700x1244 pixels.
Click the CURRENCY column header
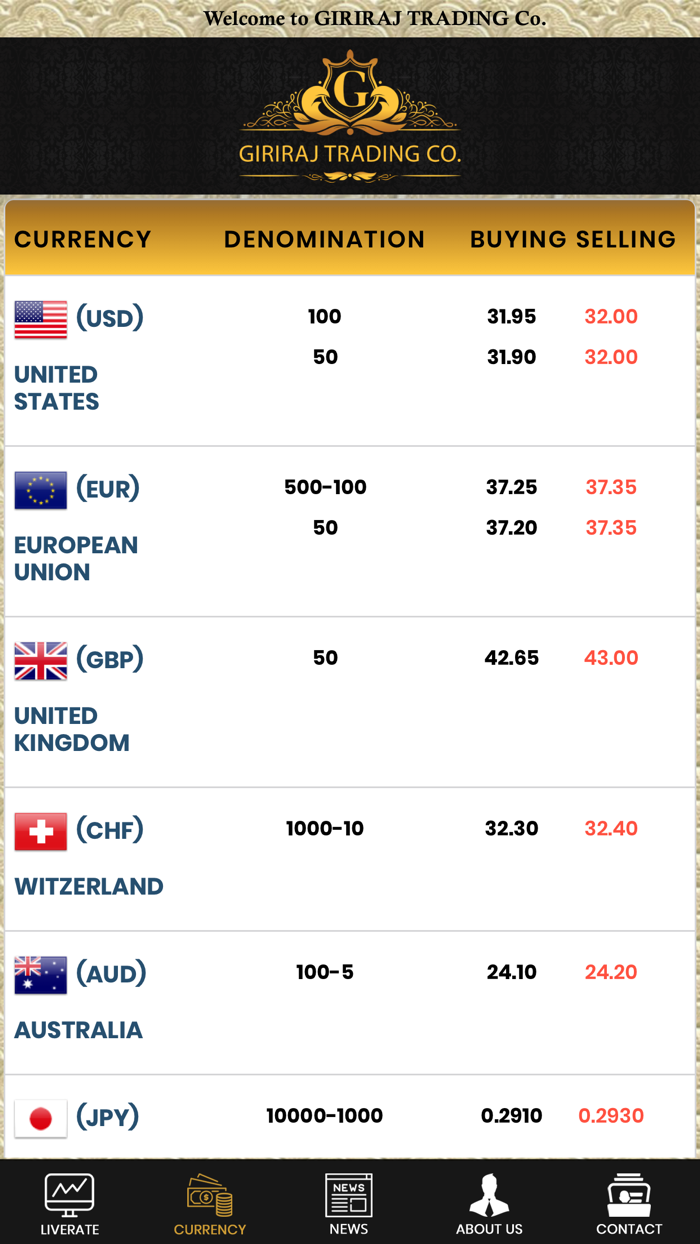83,240
